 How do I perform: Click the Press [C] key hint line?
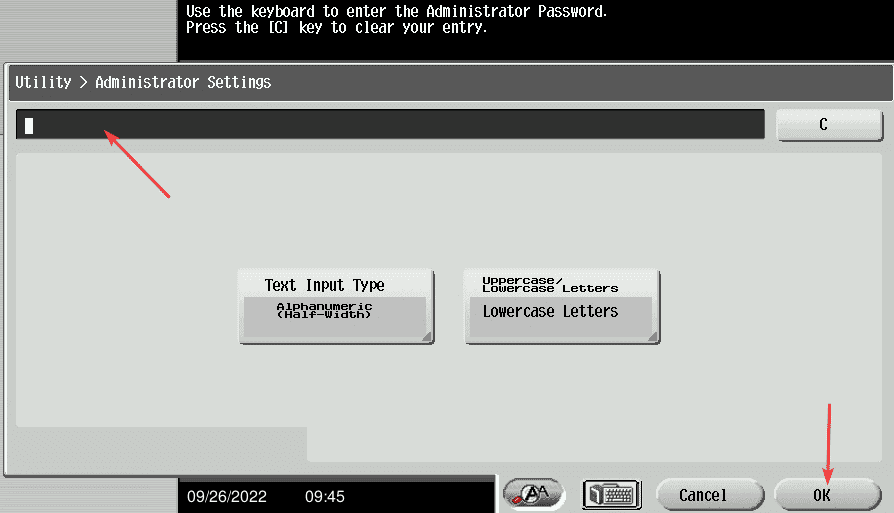click(337, 28)
